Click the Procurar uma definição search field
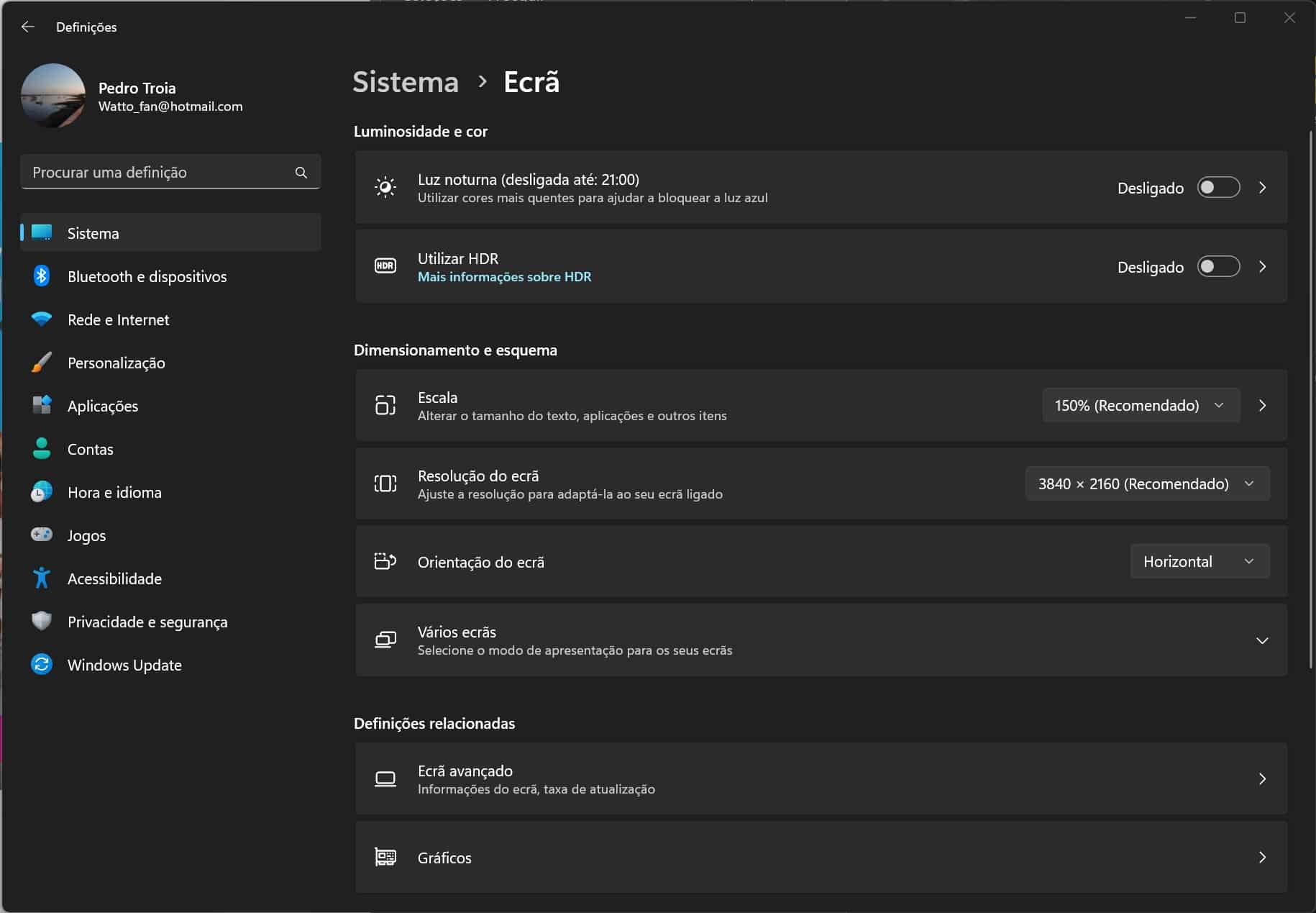Viewport: 1316px width, 913px height. 158,173
